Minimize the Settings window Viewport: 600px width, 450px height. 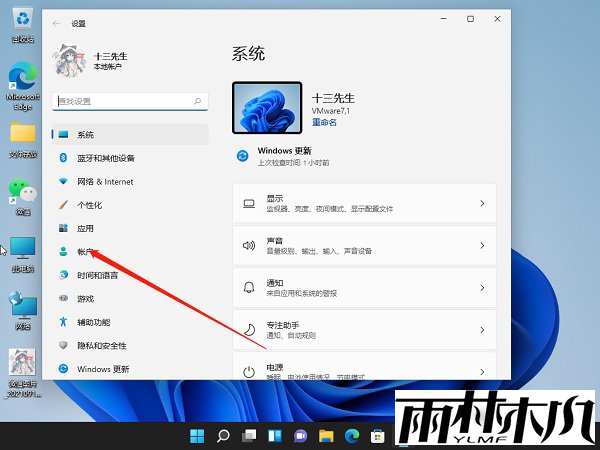click(x=444, y=19)
